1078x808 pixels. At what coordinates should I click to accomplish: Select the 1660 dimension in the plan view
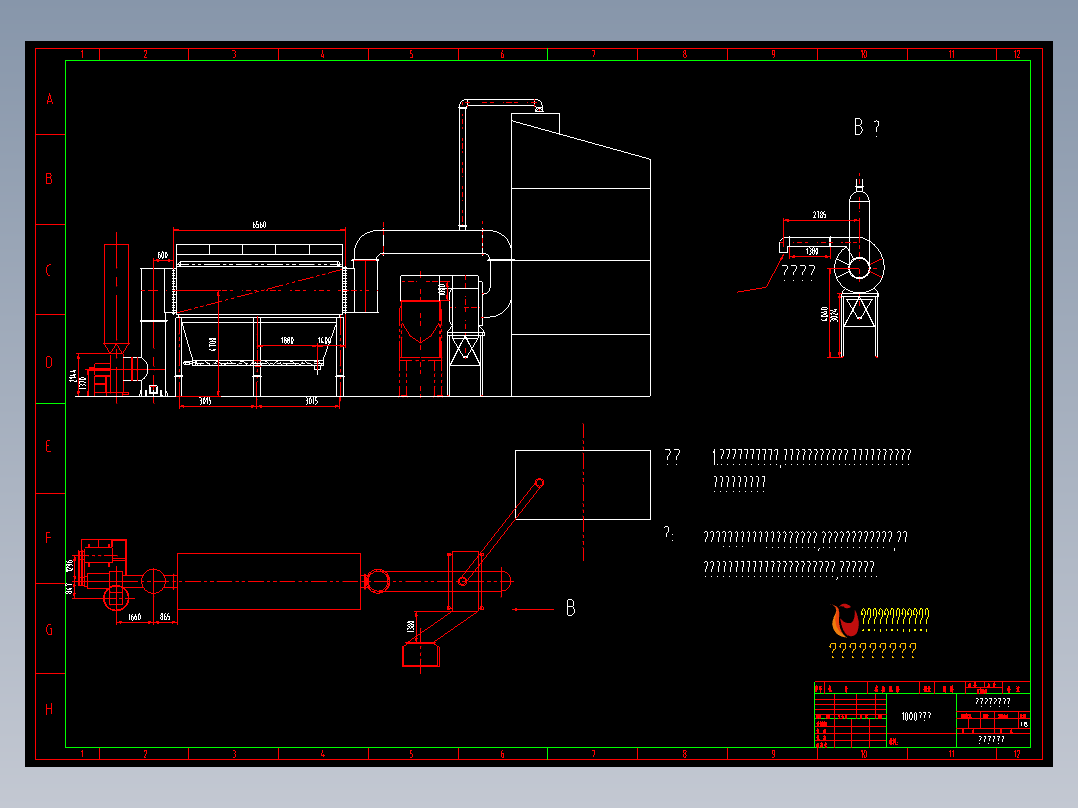(134, 617)
